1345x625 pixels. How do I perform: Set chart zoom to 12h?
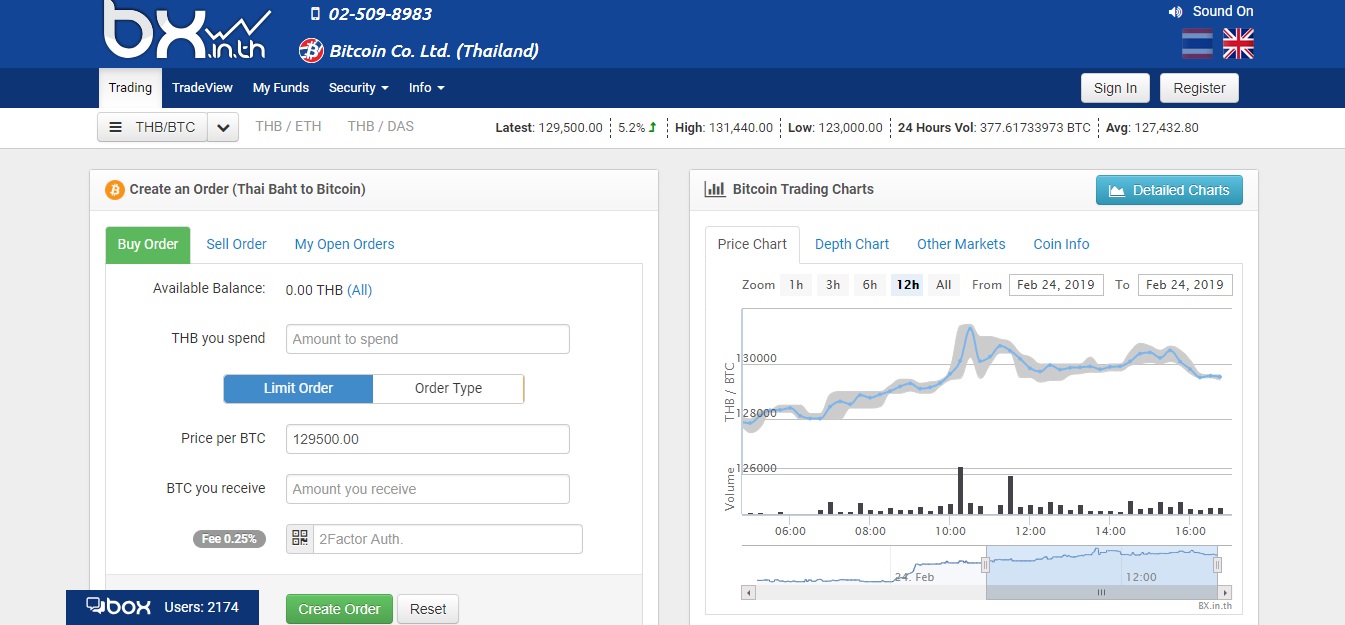pos(907,285)
